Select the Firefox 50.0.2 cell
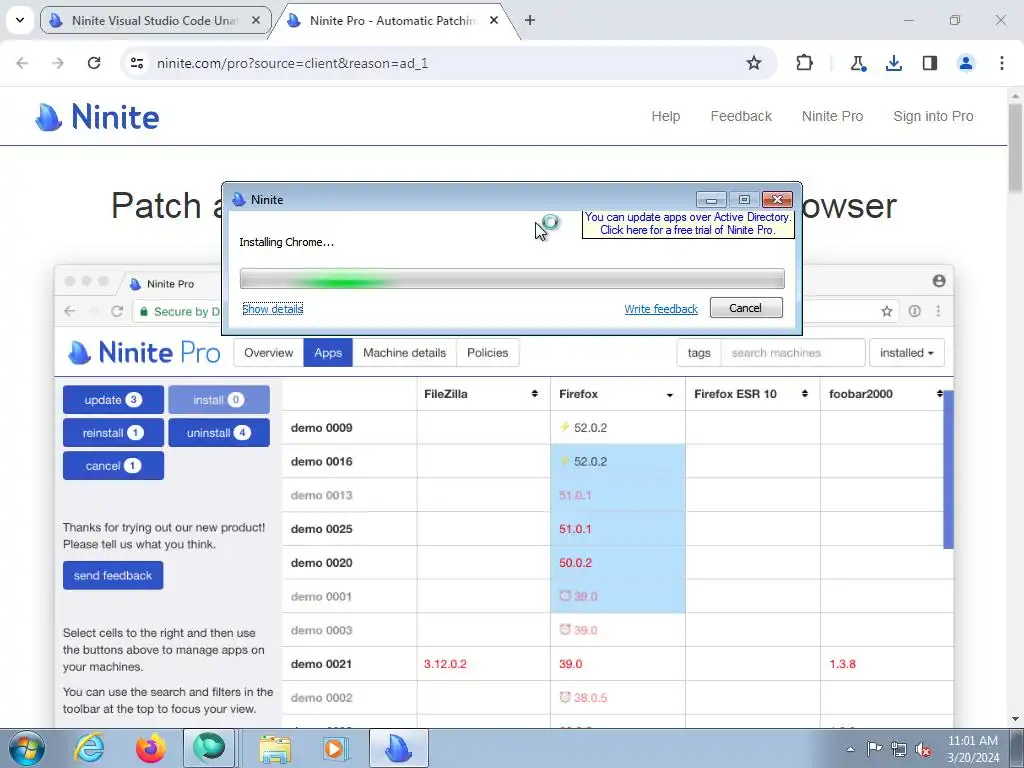This screenshot has height=768, width=1024. (618, 563)
